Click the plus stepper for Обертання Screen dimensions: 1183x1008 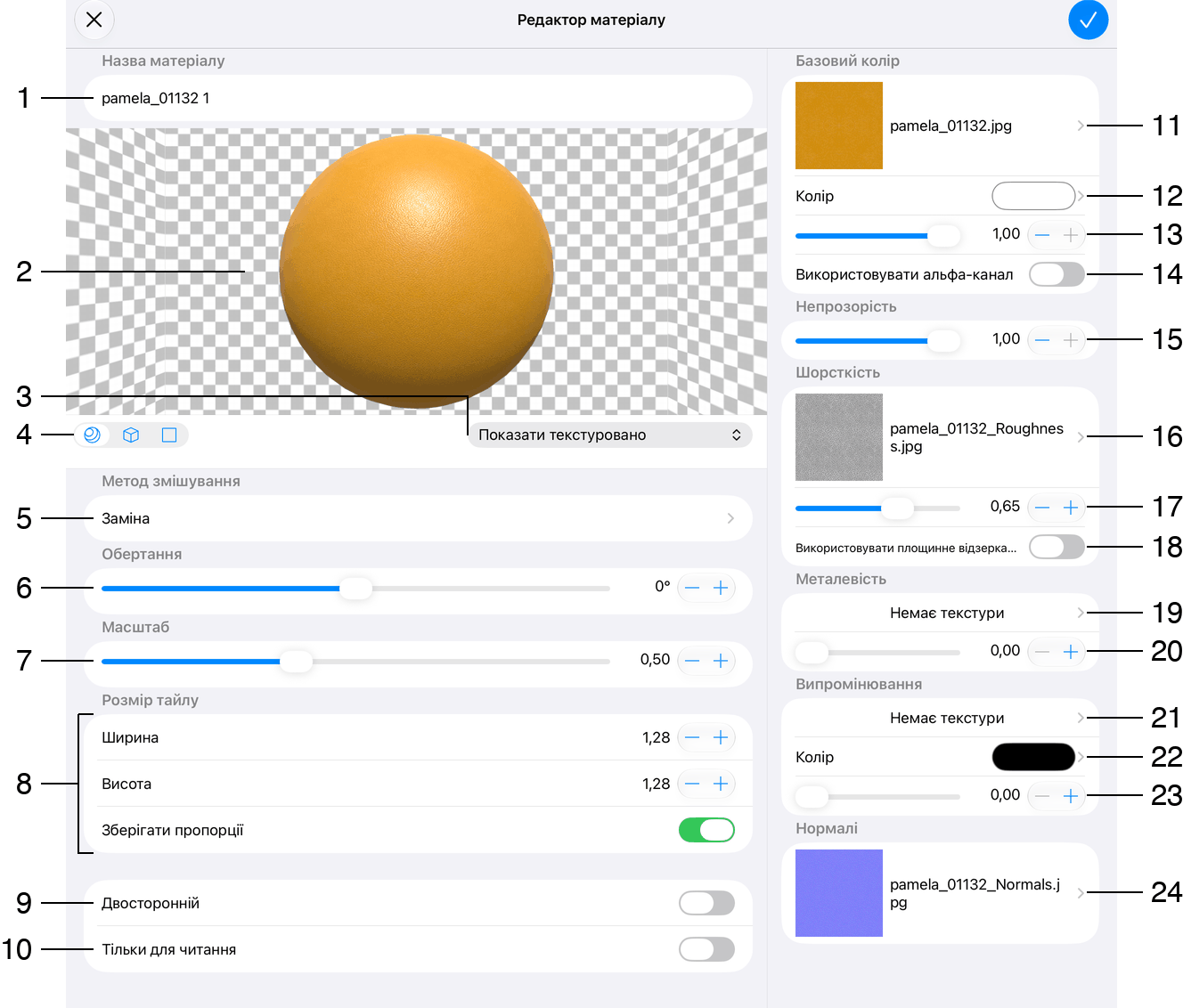[x=721, y=588]
